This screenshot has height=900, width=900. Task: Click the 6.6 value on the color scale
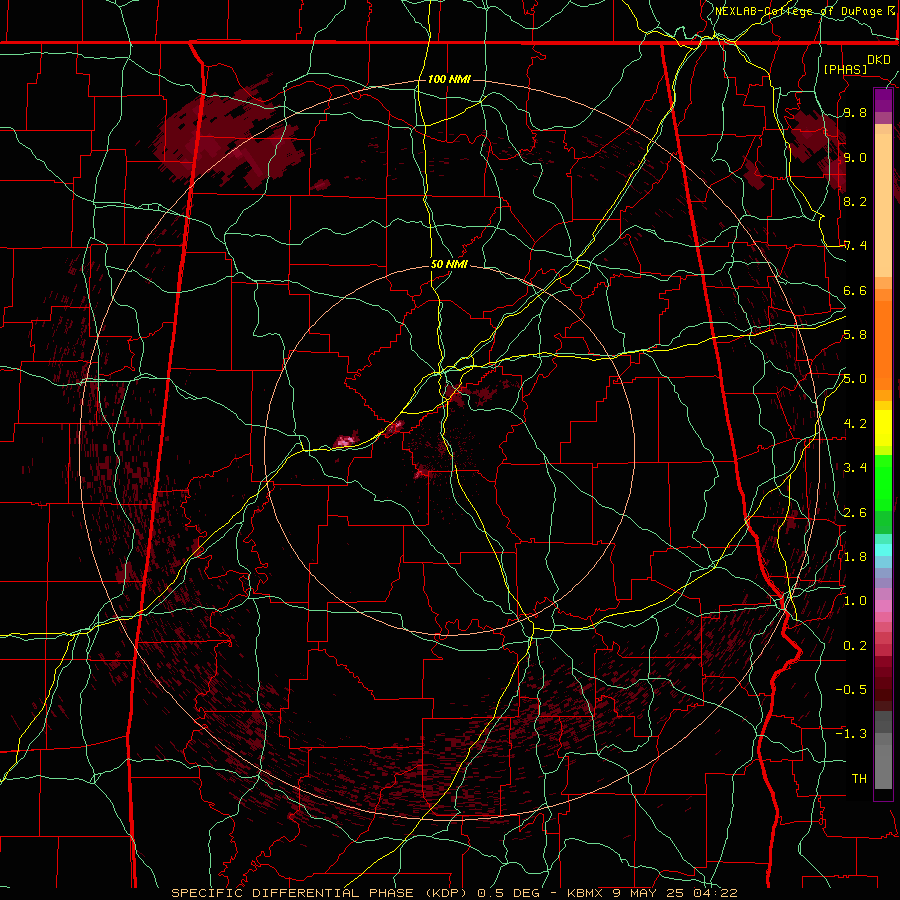click(x=855, y=290)
